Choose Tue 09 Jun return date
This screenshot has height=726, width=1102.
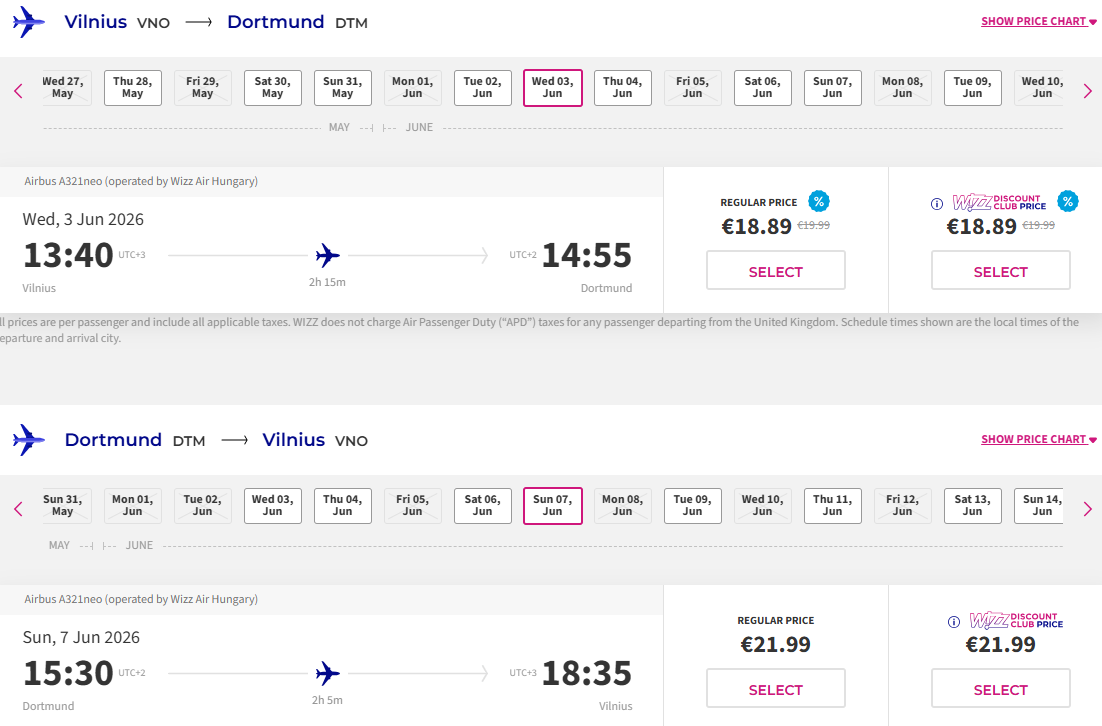coord(693,506)
